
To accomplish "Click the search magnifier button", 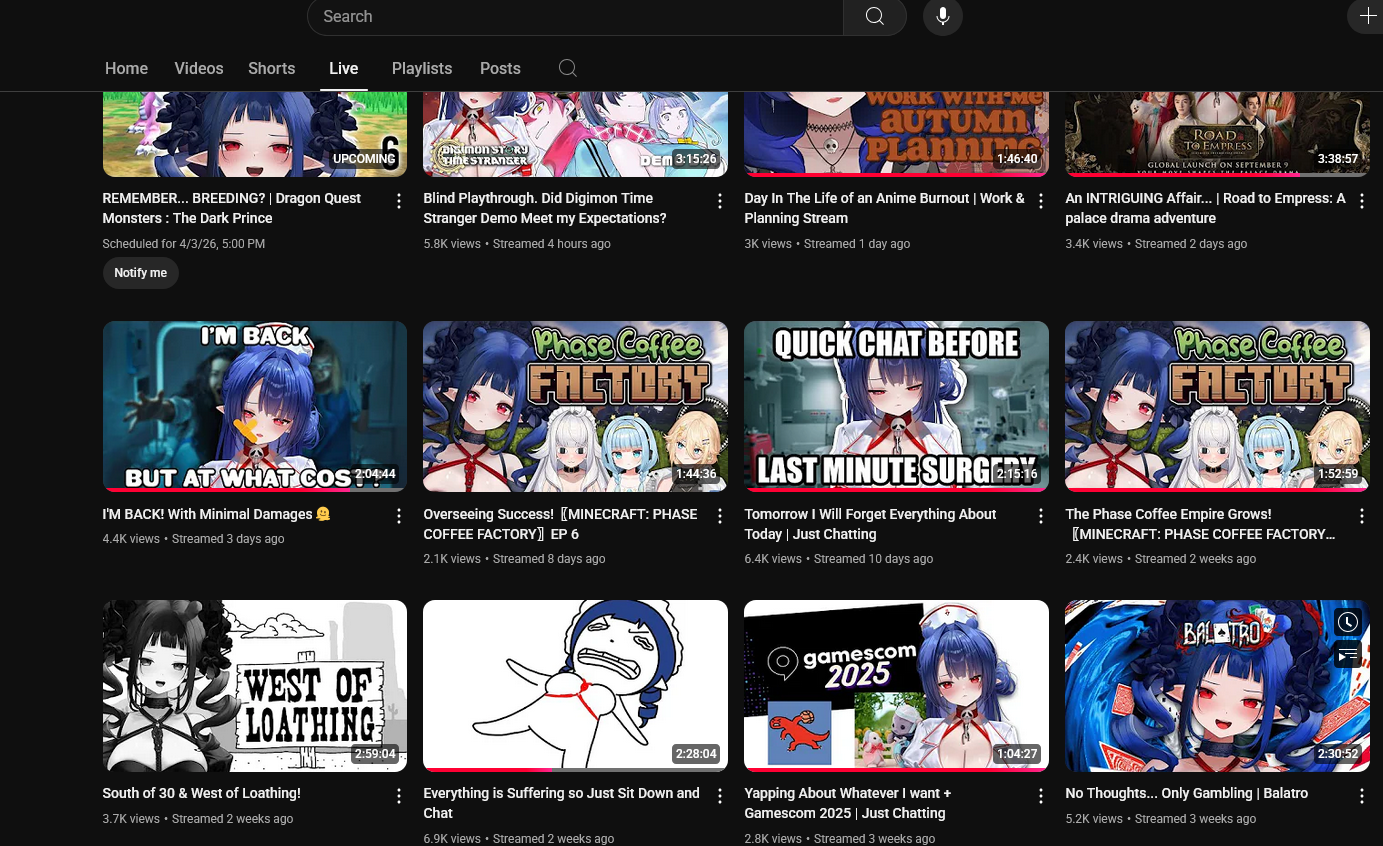I will [874, 17].
